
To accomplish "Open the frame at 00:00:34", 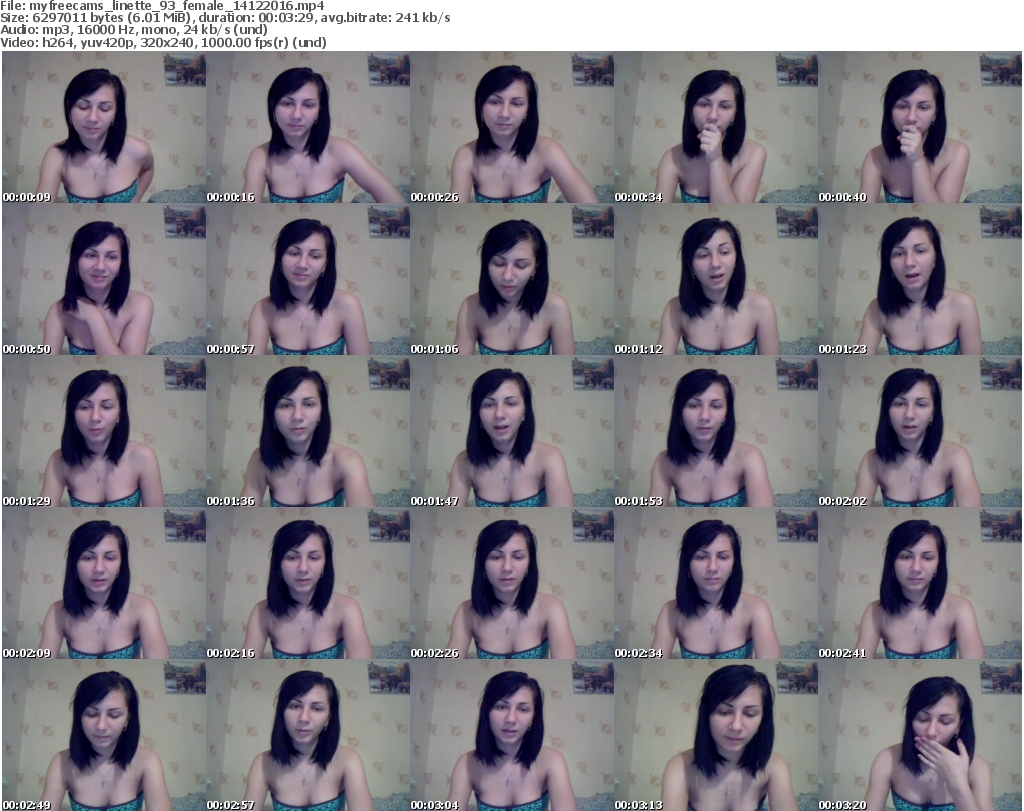I will point(716,127).
